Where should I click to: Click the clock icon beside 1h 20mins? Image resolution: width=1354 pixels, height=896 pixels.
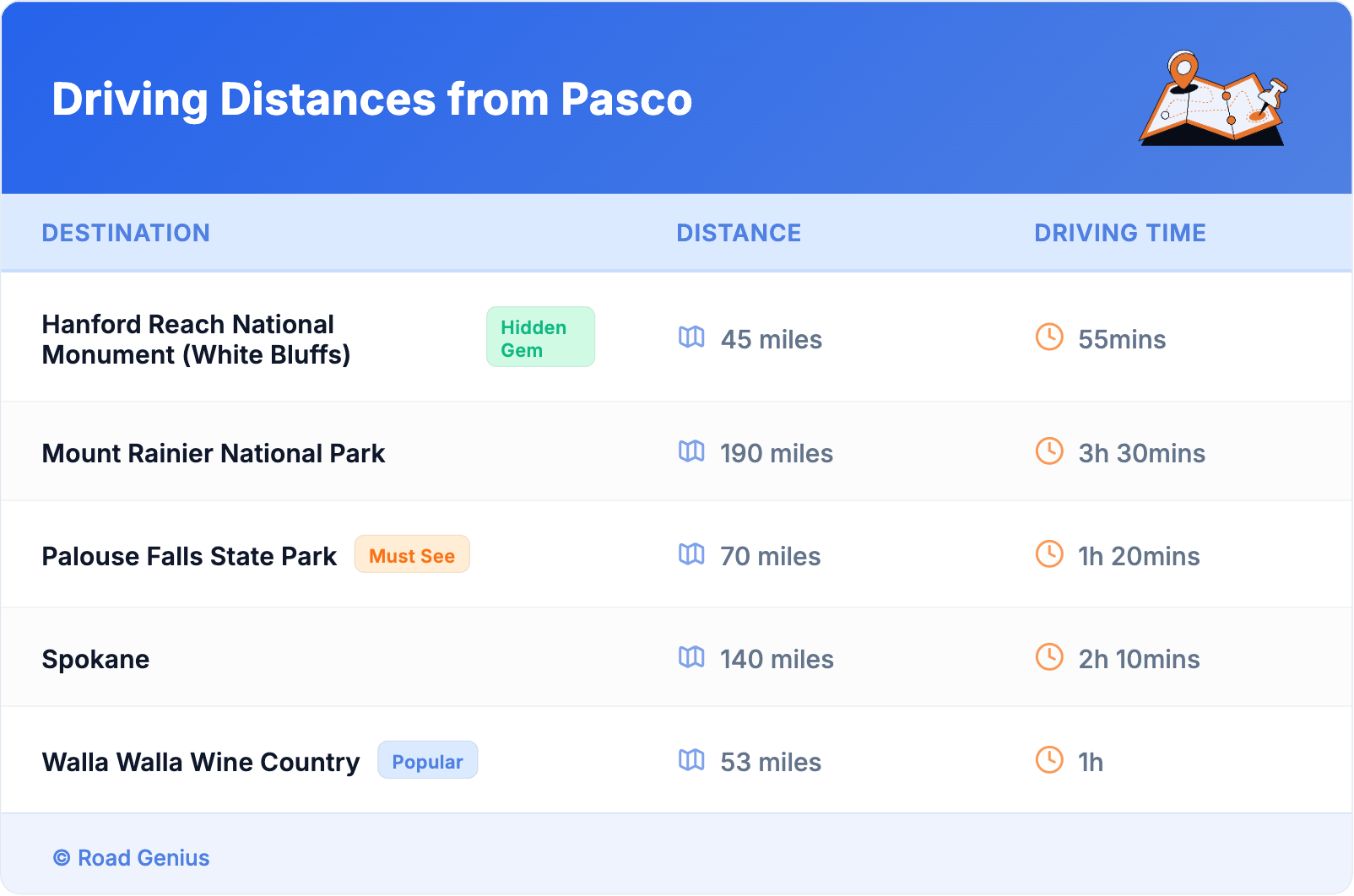(x=1049, y=554)
